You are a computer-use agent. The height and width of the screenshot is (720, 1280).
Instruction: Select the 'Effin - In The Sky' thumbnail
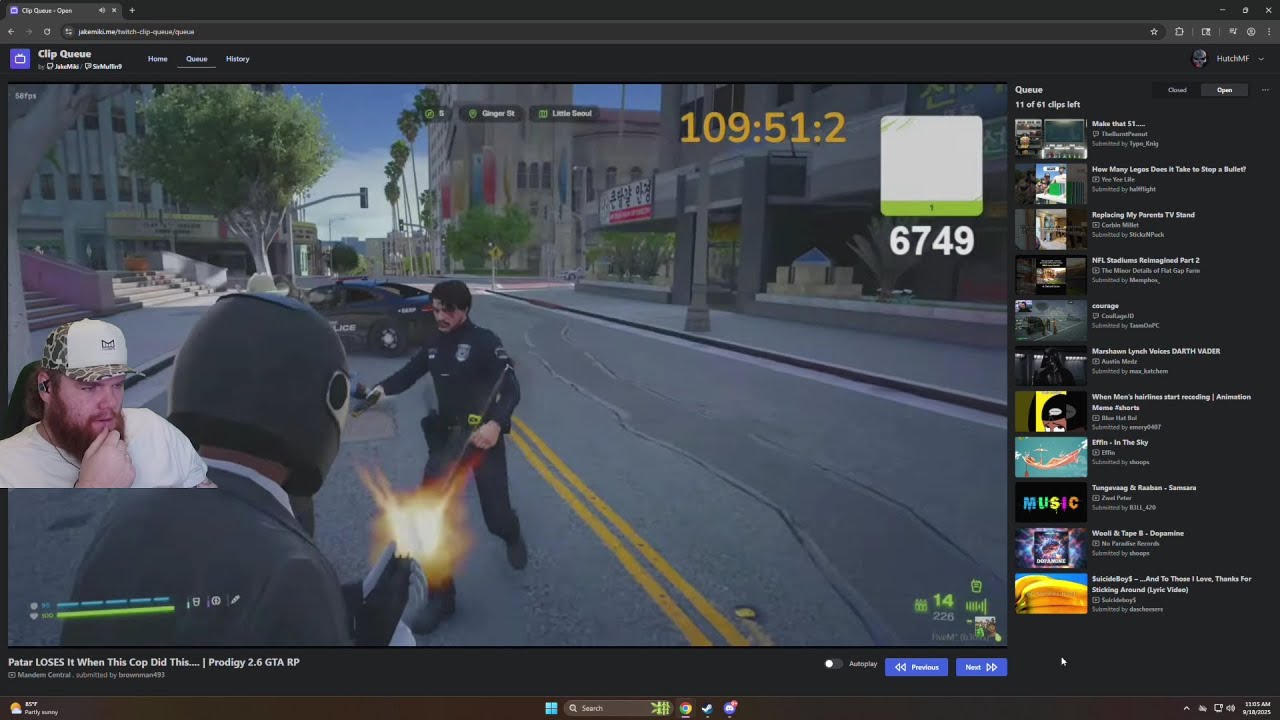pyautogui.click(x=1051, y=457)
